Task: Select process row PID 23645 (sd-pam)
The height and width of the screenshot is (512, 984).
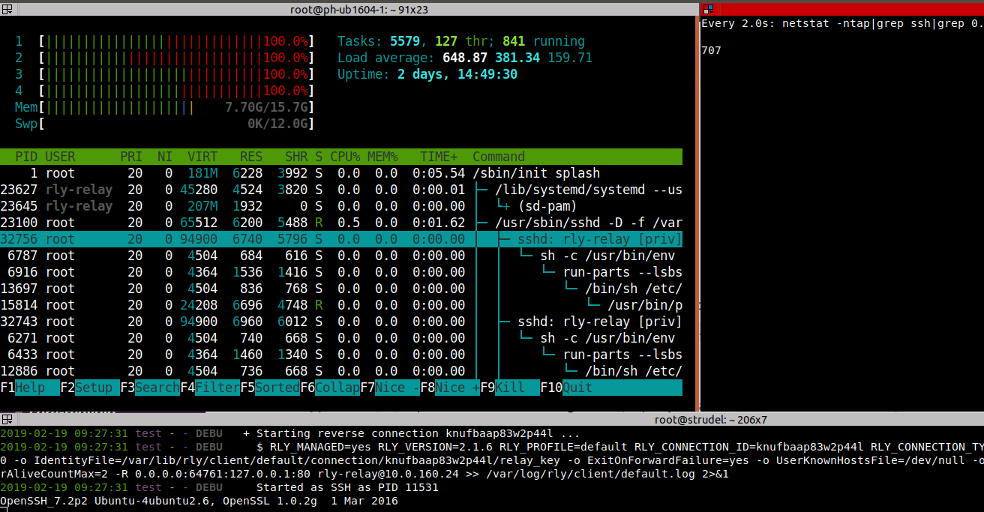Action: (341, 206)
